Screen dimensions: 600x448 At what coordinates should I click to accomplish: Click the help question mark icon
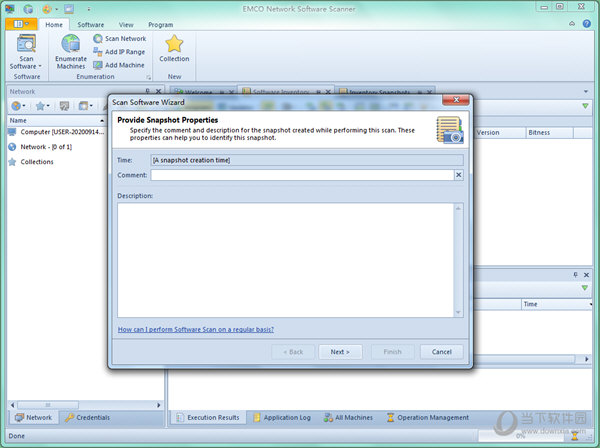587,24
